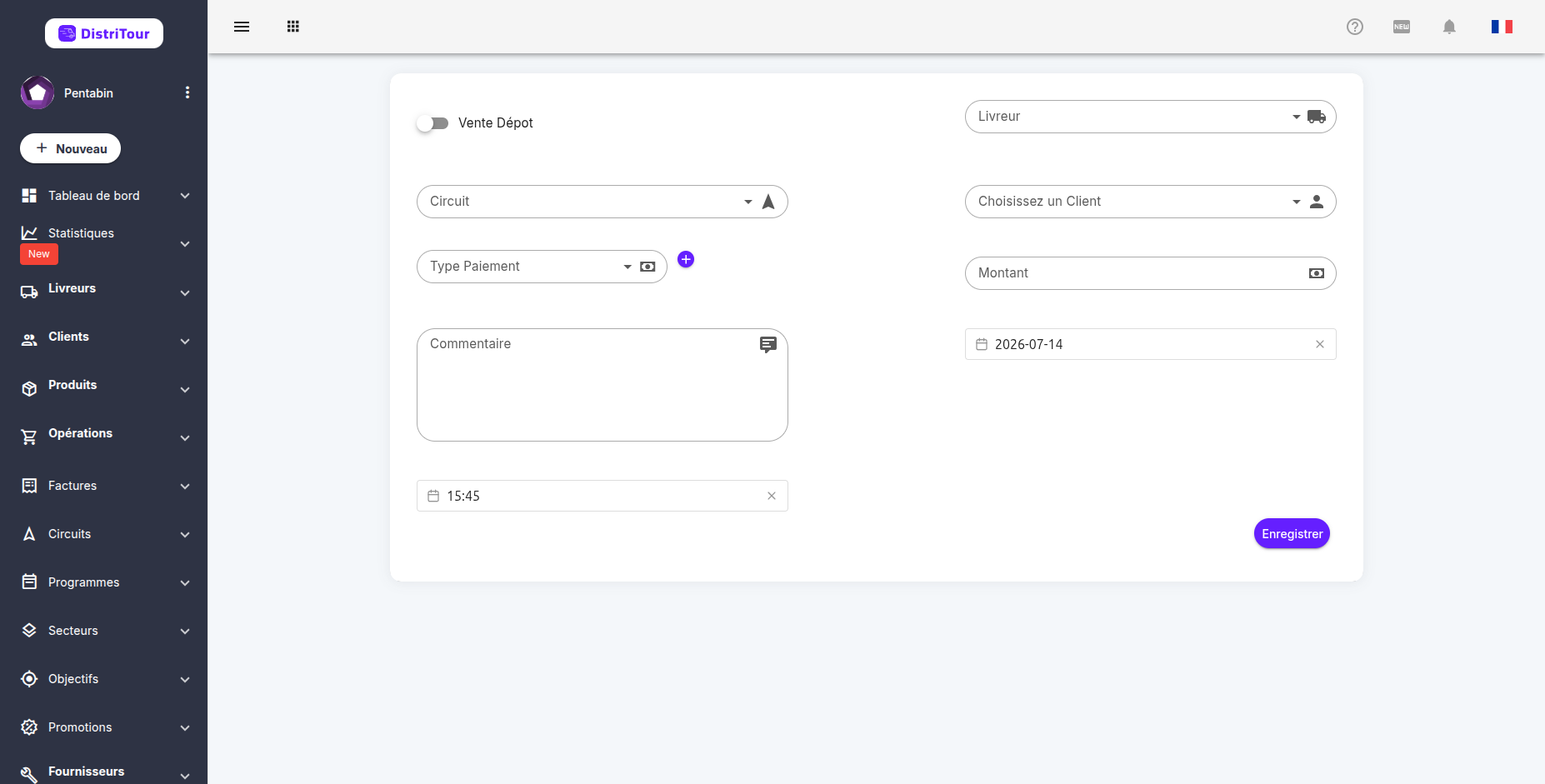Viewport: 1545px width, 784px height.
Task: Click the navigation arrow icon in Circuit field
Action: click(x=768, y=202)
